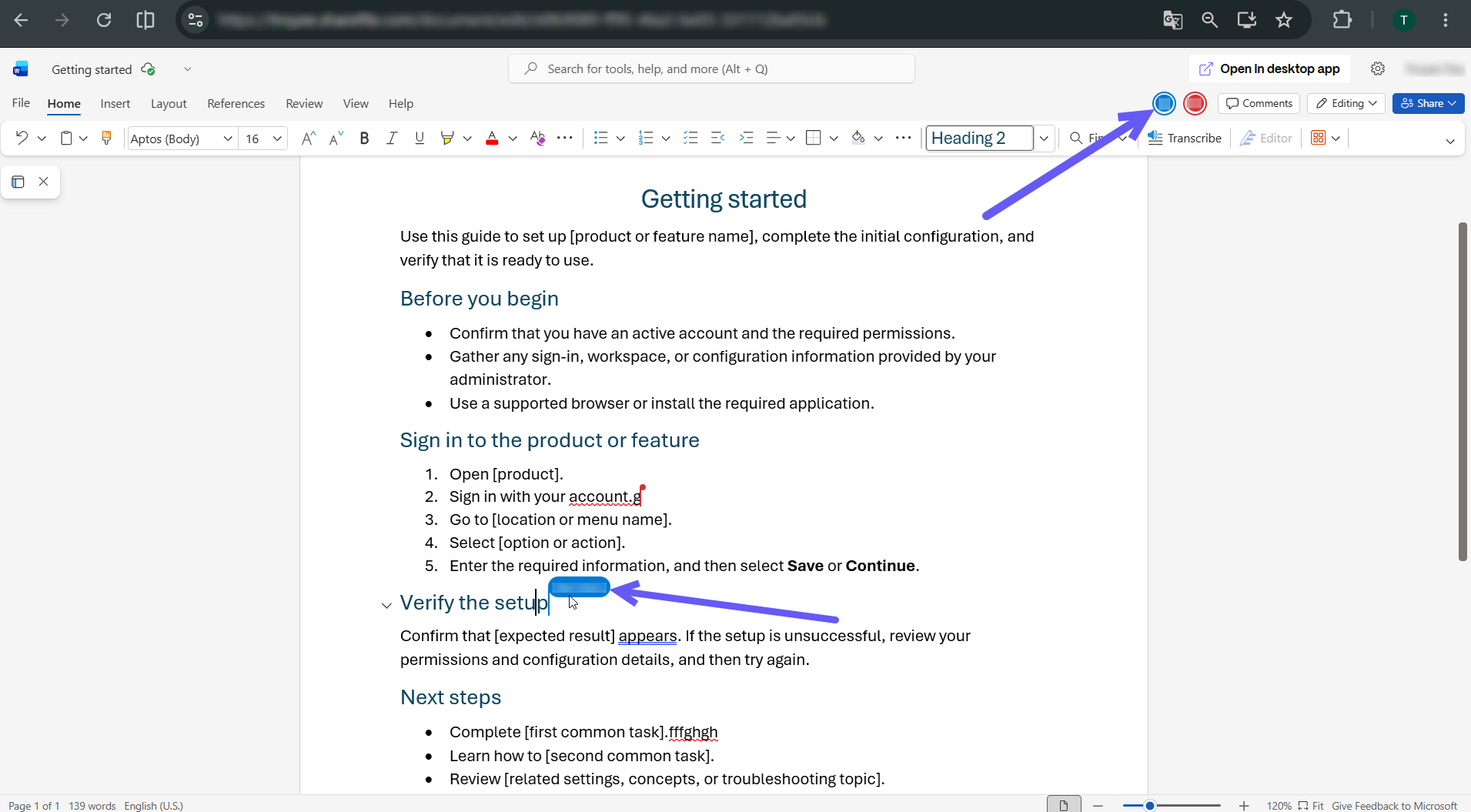The image size is (1471, 812).
Task: Switch to the Layout tab
Action: (169, 103)
